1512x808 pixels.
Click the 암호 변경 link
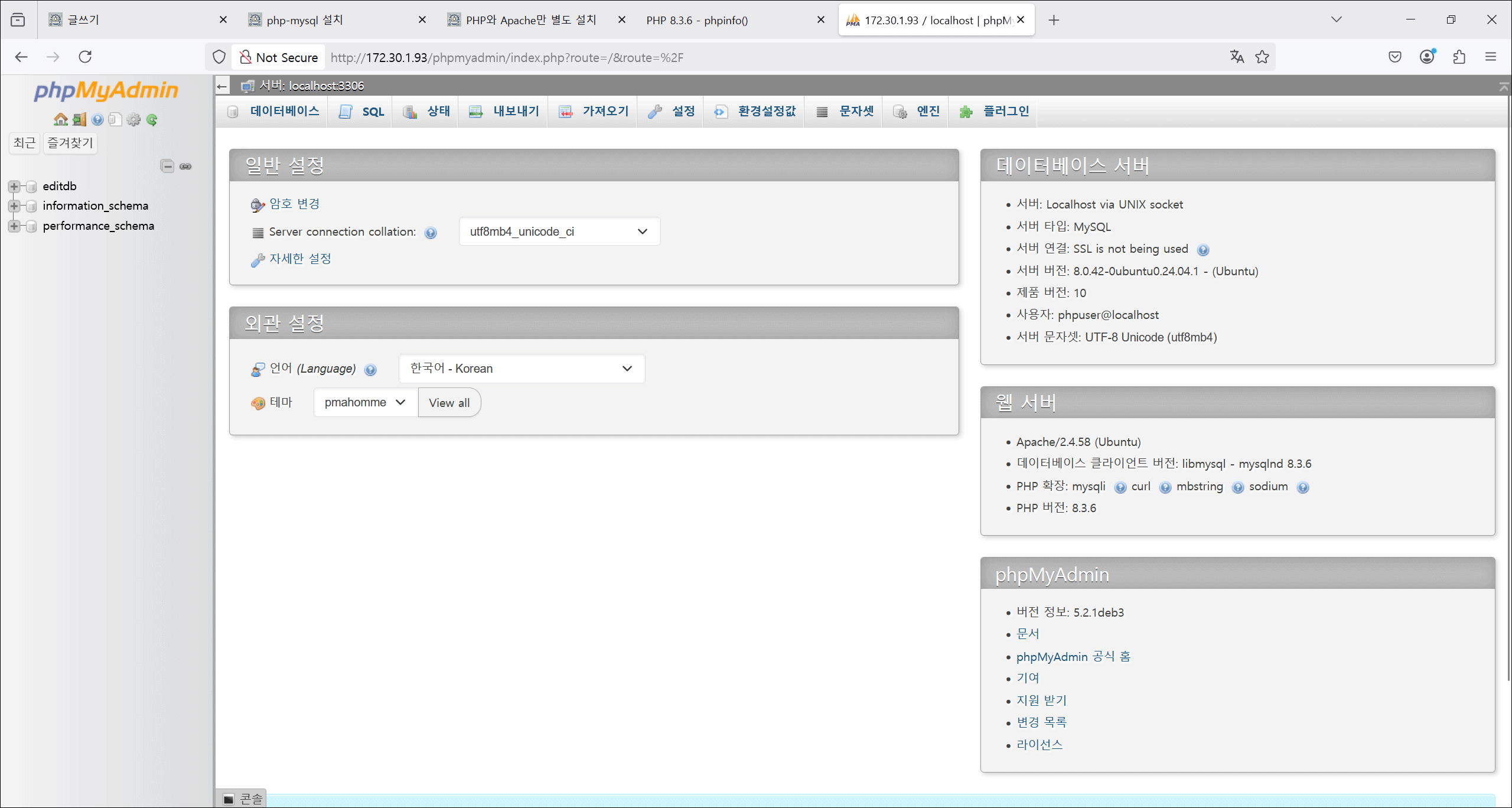pos(294,204)
